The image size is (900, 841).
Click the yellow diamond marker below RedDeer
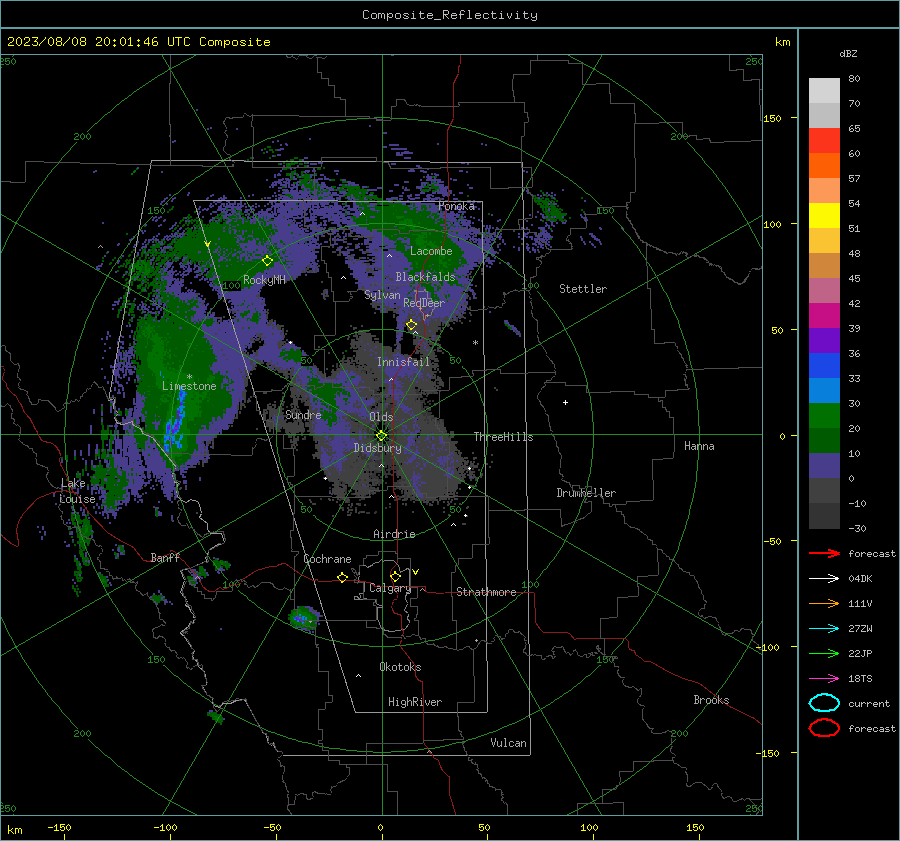point(412,325)
